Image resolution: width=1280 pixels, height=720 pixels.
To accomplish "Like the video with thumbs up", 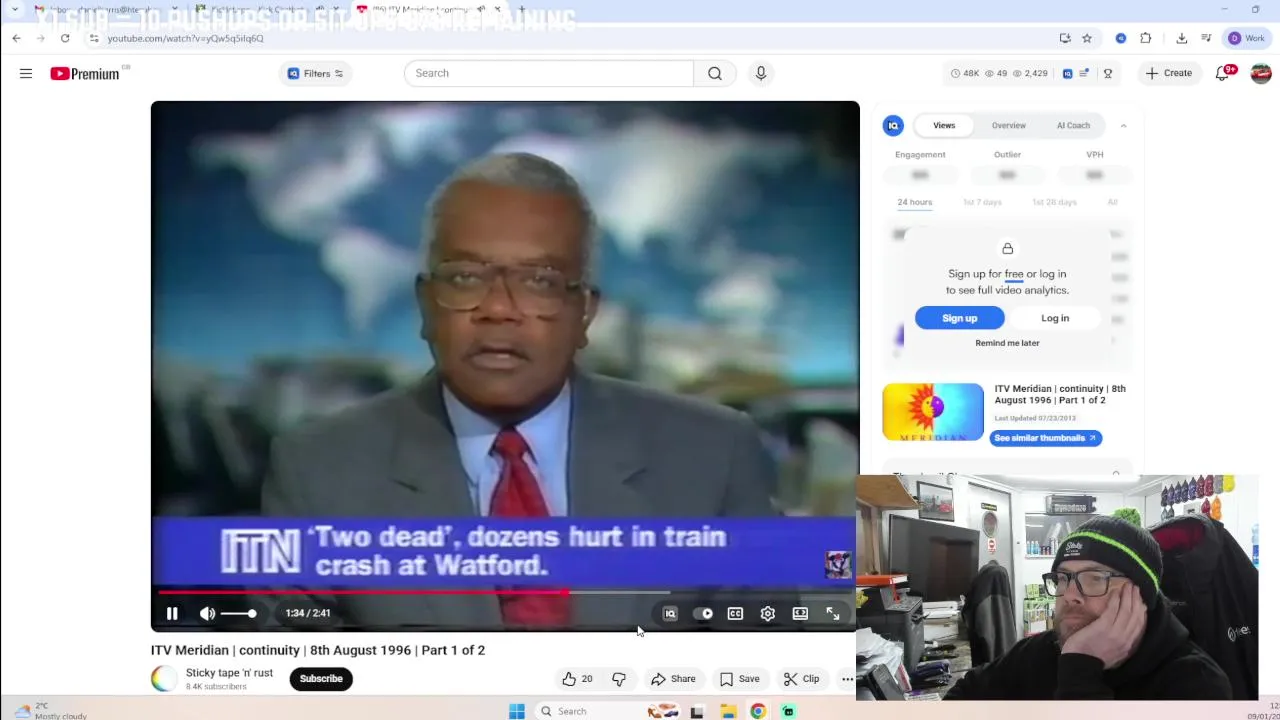I will click(x=577, y=679).
